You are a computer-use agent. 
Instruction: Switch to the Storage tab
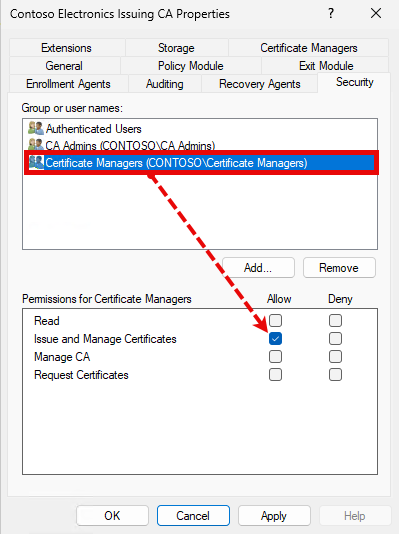(x=176, y=48)
